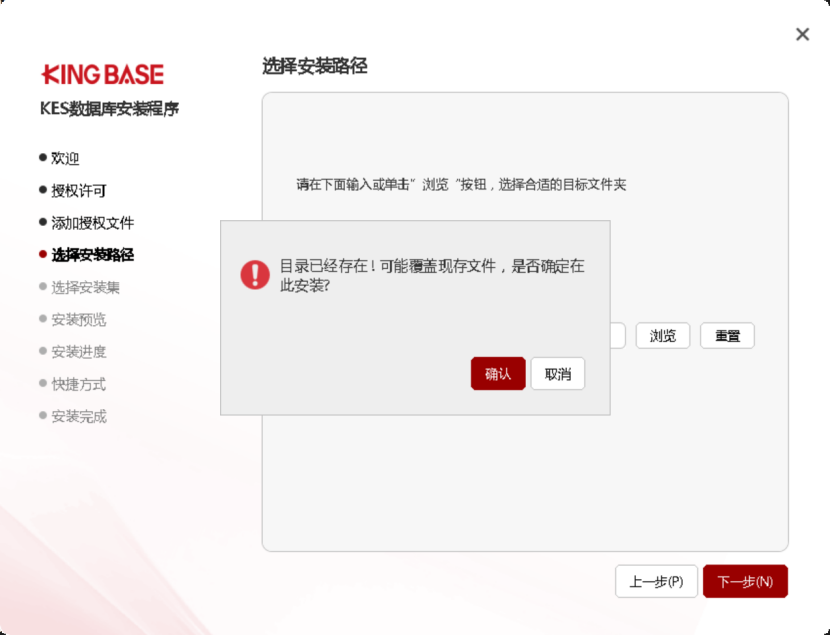Jump to the 选择安装集 step
Screen dimensions: 830x635
[x=85, y=287]
